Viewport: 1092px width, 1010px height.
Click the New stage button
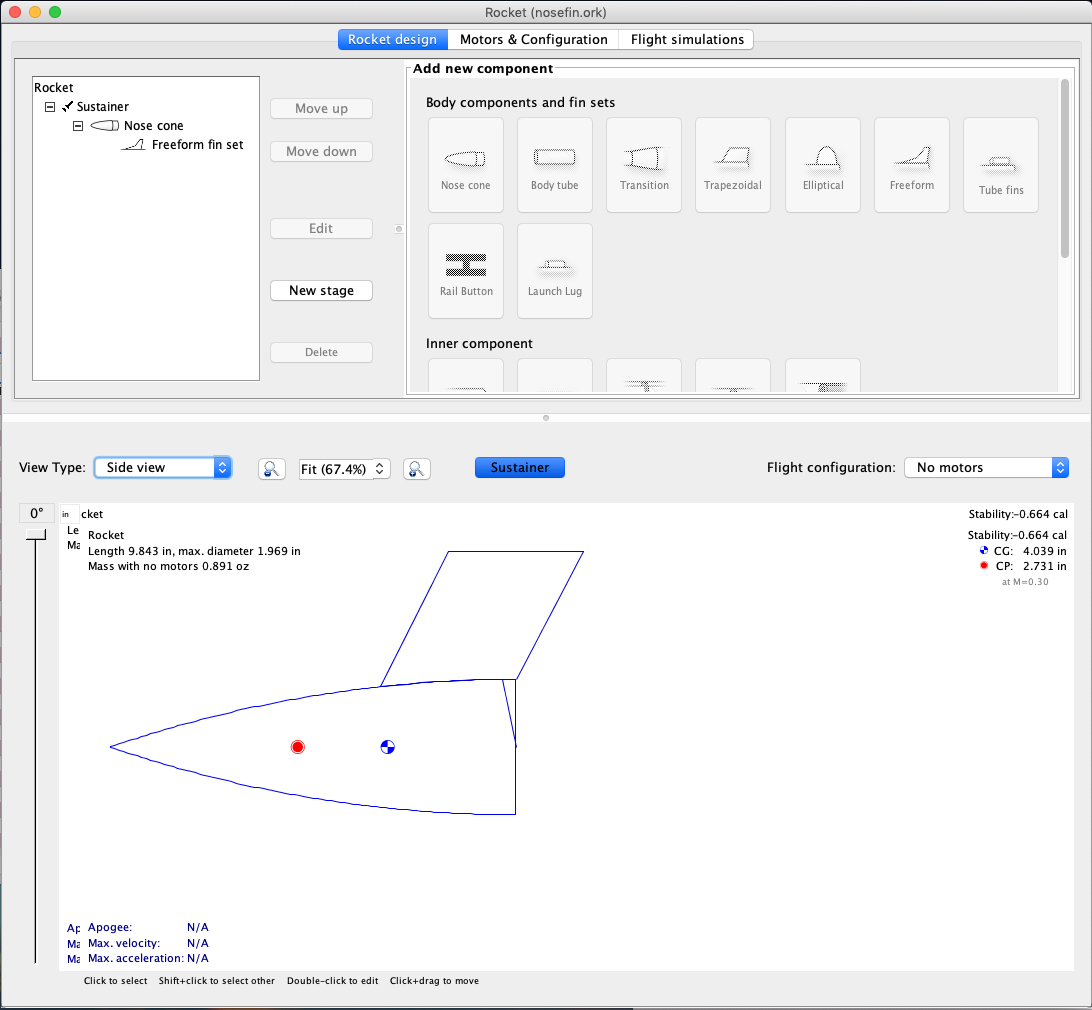321,290
